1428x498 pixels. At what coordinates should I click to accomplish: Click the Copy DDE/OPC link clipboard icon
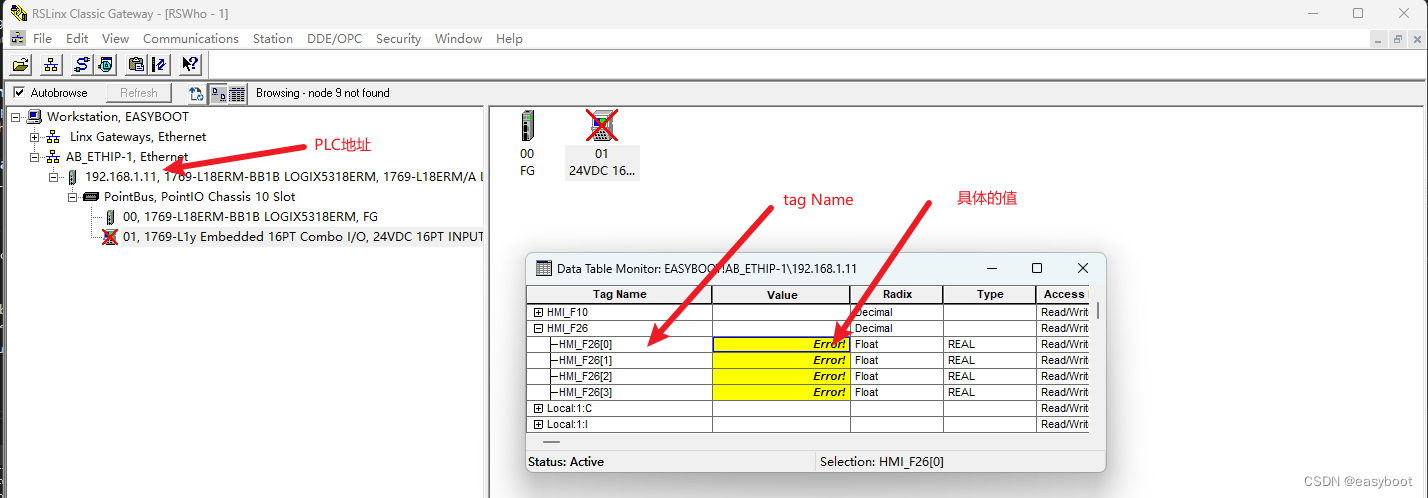(x=136, y=65)
